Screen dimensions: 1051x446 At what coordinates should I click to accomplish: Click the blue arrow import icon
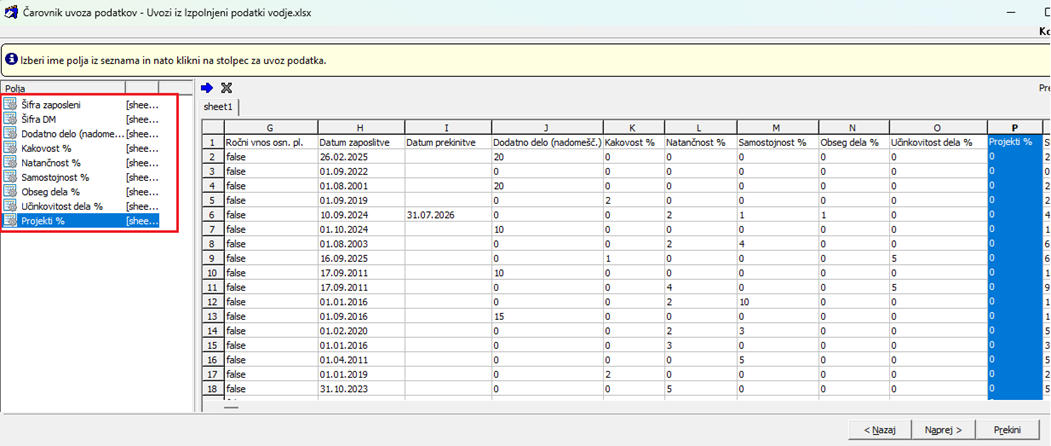(x=207, y=87)
